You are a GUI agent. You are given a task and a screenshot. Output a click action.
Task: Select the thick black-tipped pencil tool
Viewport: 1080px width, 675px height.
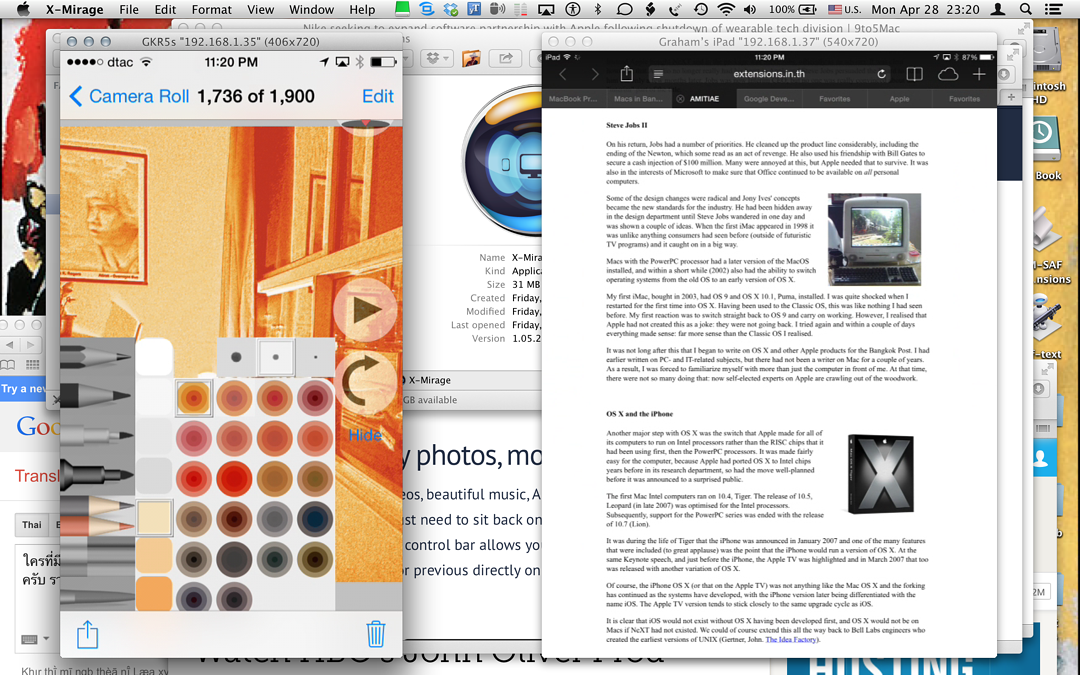tap(96, 396)
